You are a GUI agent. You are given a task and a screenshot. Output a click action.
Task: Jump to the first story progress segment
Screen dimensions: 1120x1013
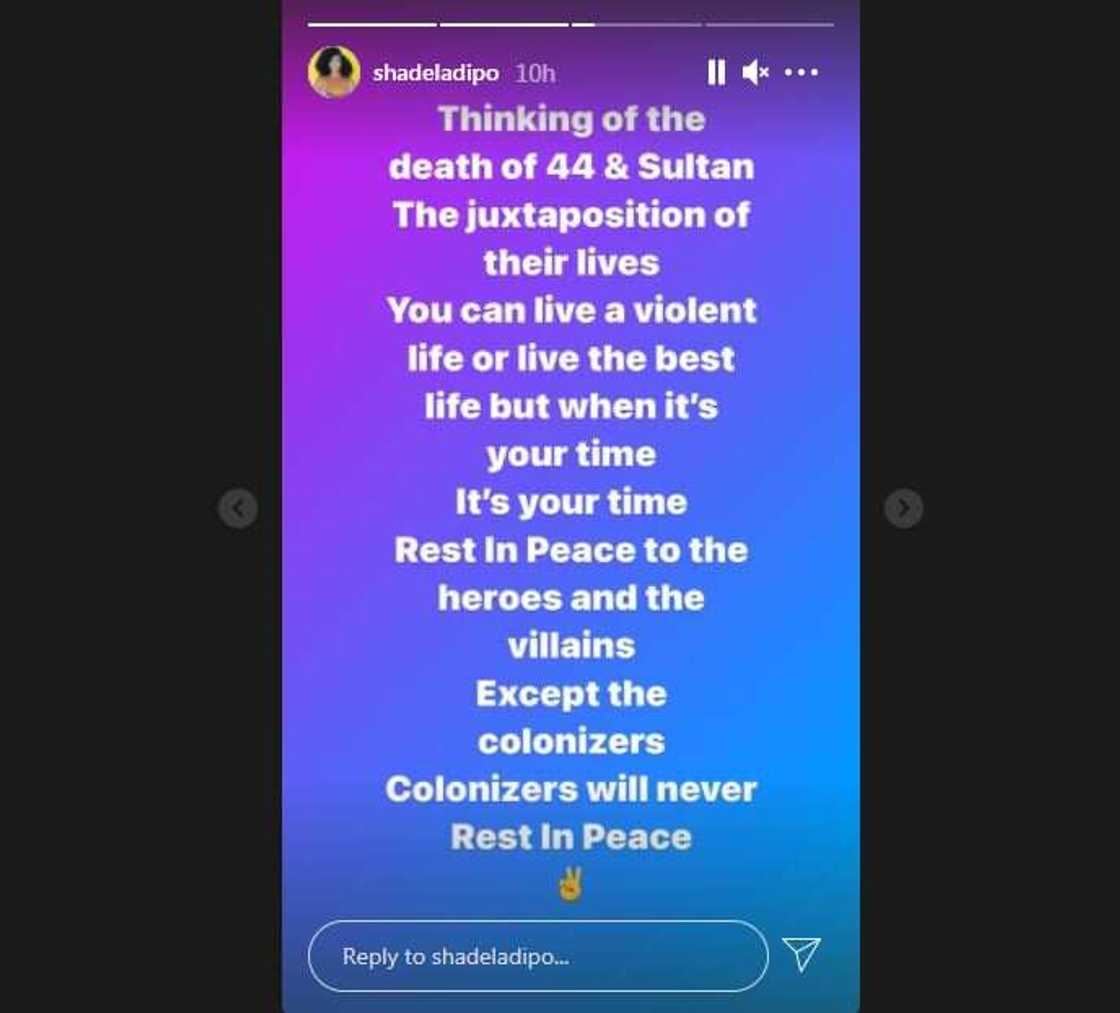[371, 24]
